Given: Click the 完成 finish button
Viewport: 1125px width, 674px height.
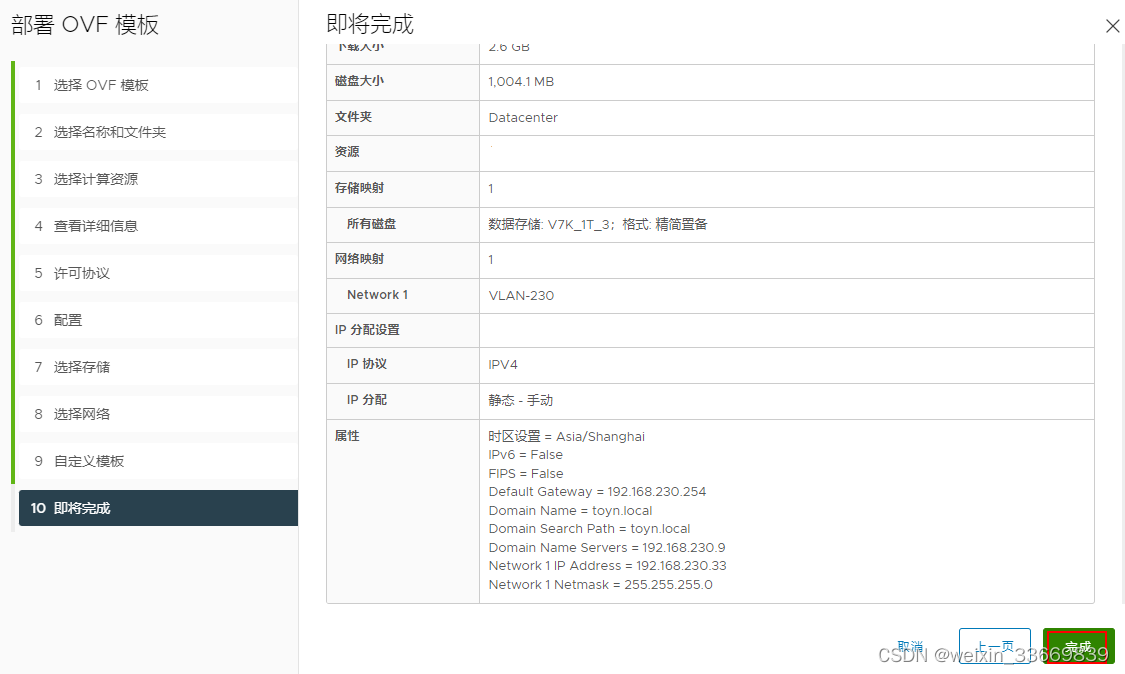Looking at the screenshot, I should tap(1078, 646).
